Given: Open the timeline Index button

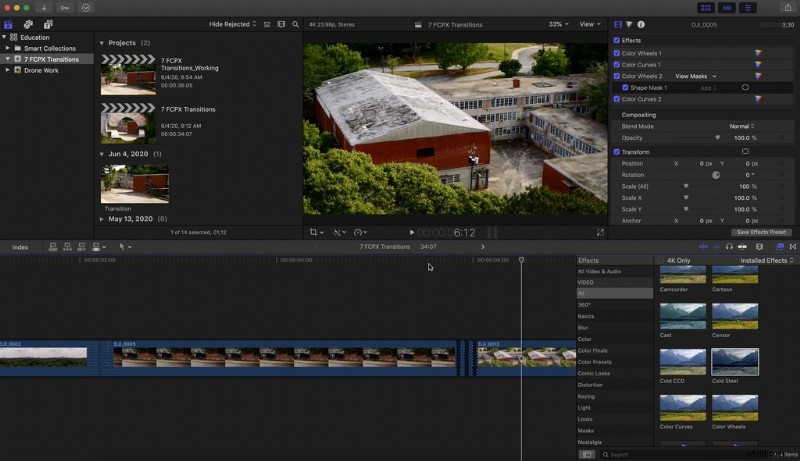Looking at the screenshot, I should tap(20, 247).
